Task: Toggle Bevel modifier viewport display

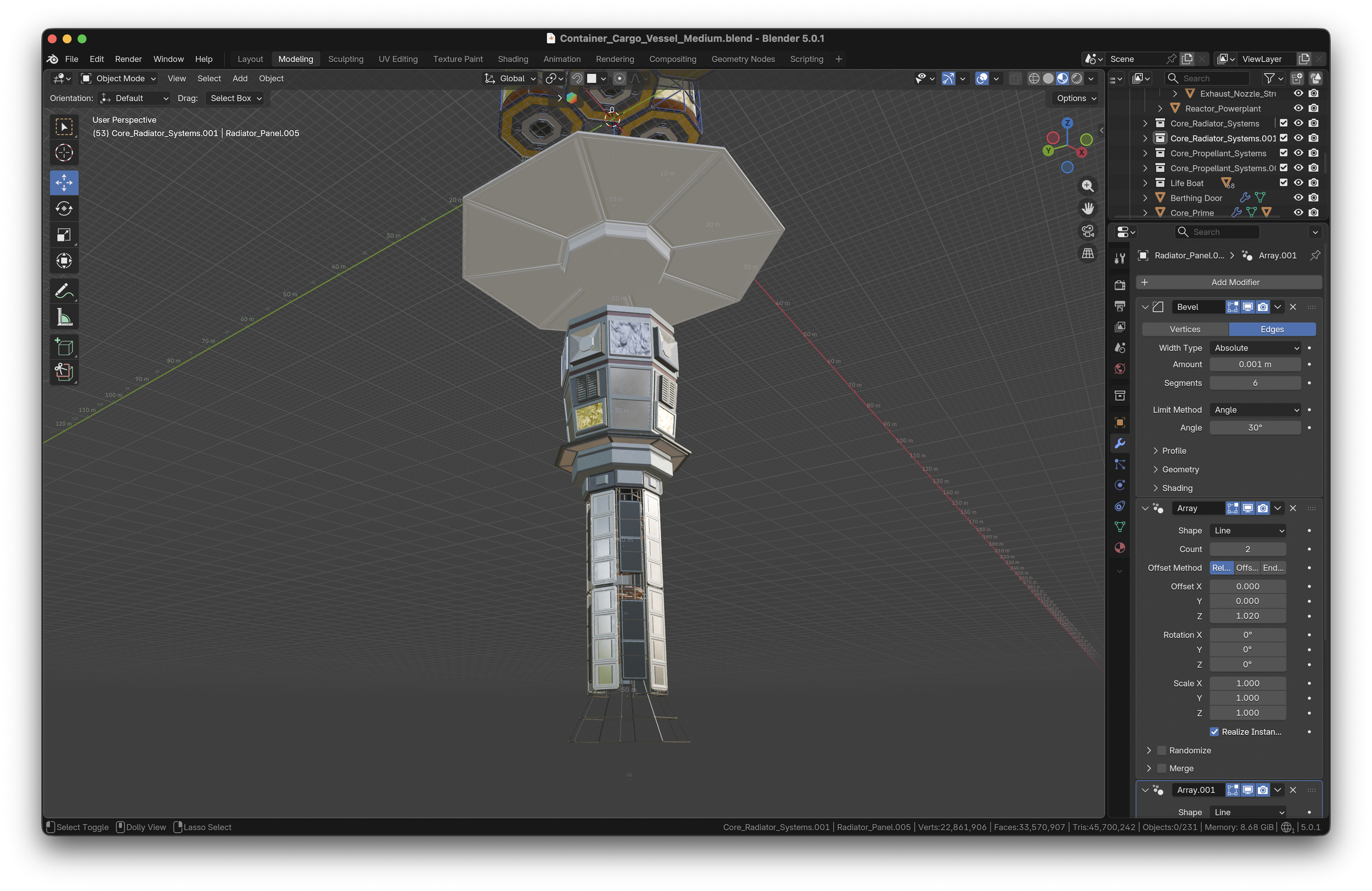Action: tap(1247, 307)
